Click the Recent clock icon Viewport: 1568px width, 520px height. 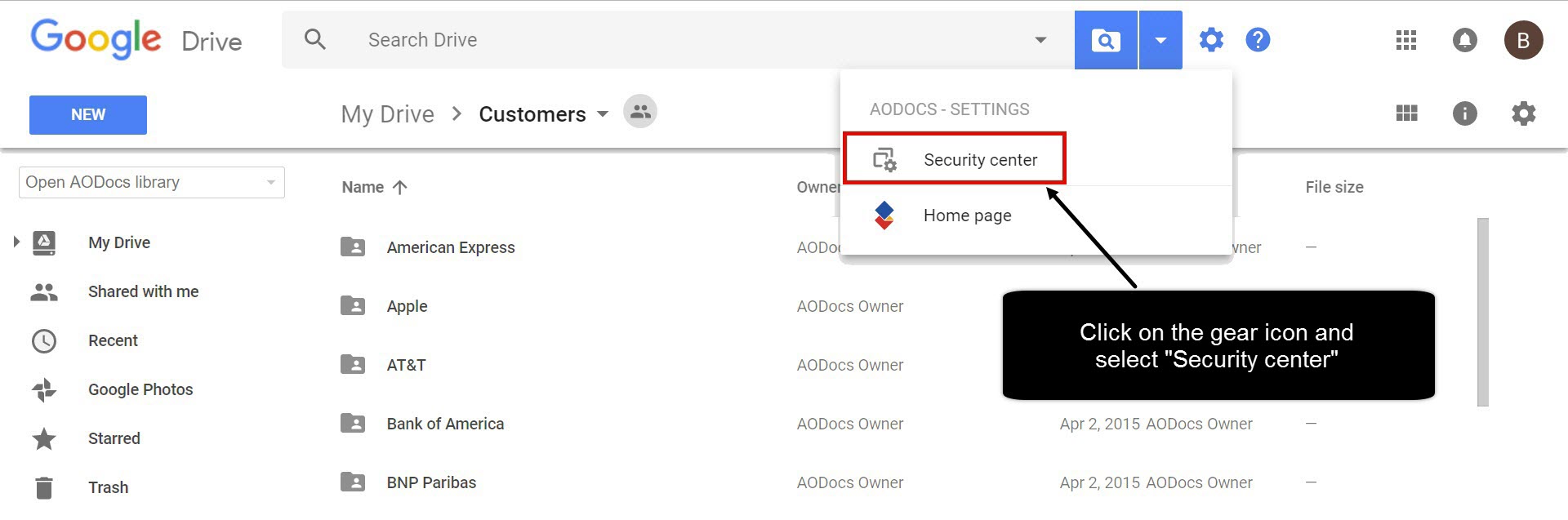pyautogui.click(x=44, y=340)
